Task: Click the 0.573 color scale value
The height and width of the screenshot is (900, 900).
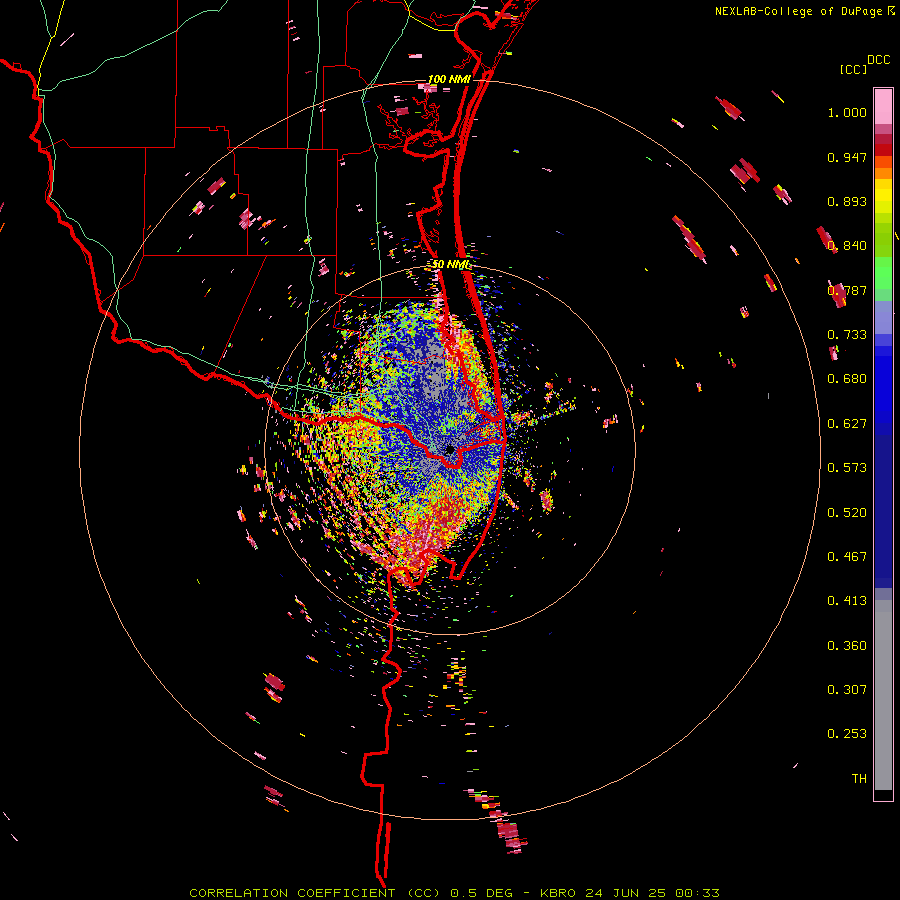Action: point(847,468)
